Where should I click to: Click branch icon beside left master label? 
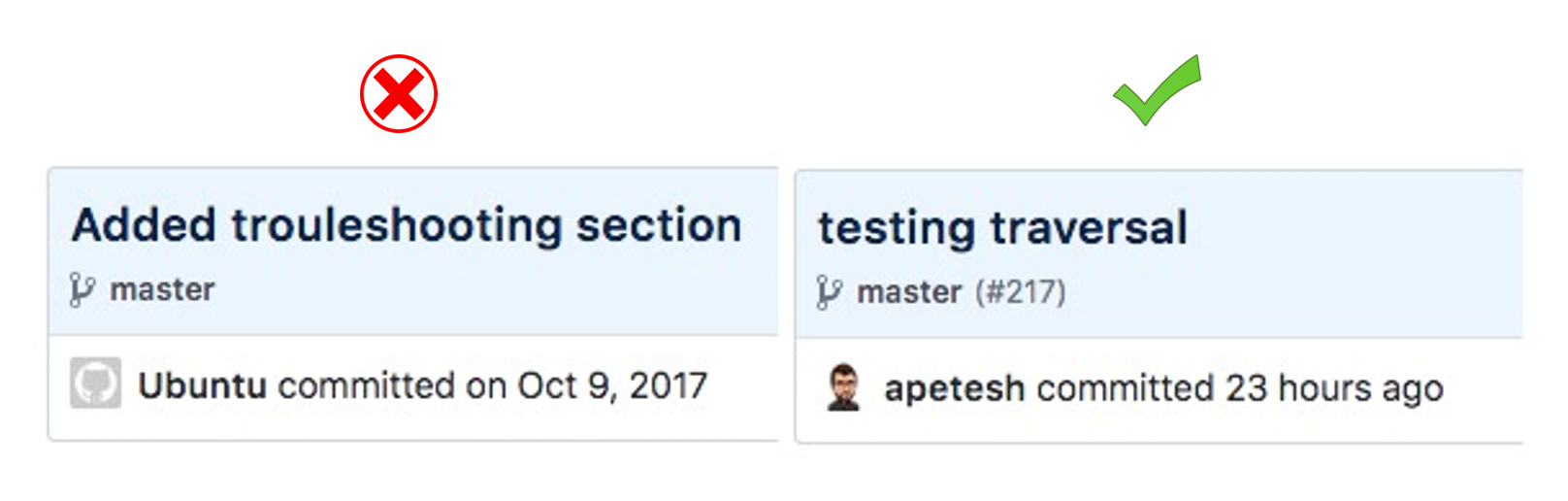point(82,290)
